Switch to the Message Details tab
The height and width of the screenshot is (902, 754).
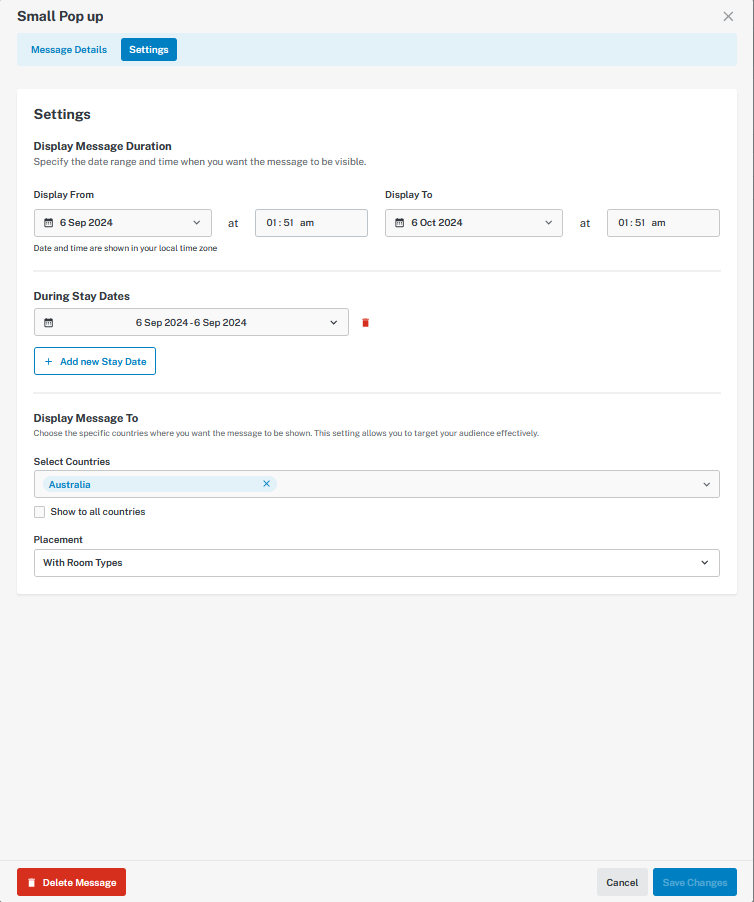click(69, 49)
